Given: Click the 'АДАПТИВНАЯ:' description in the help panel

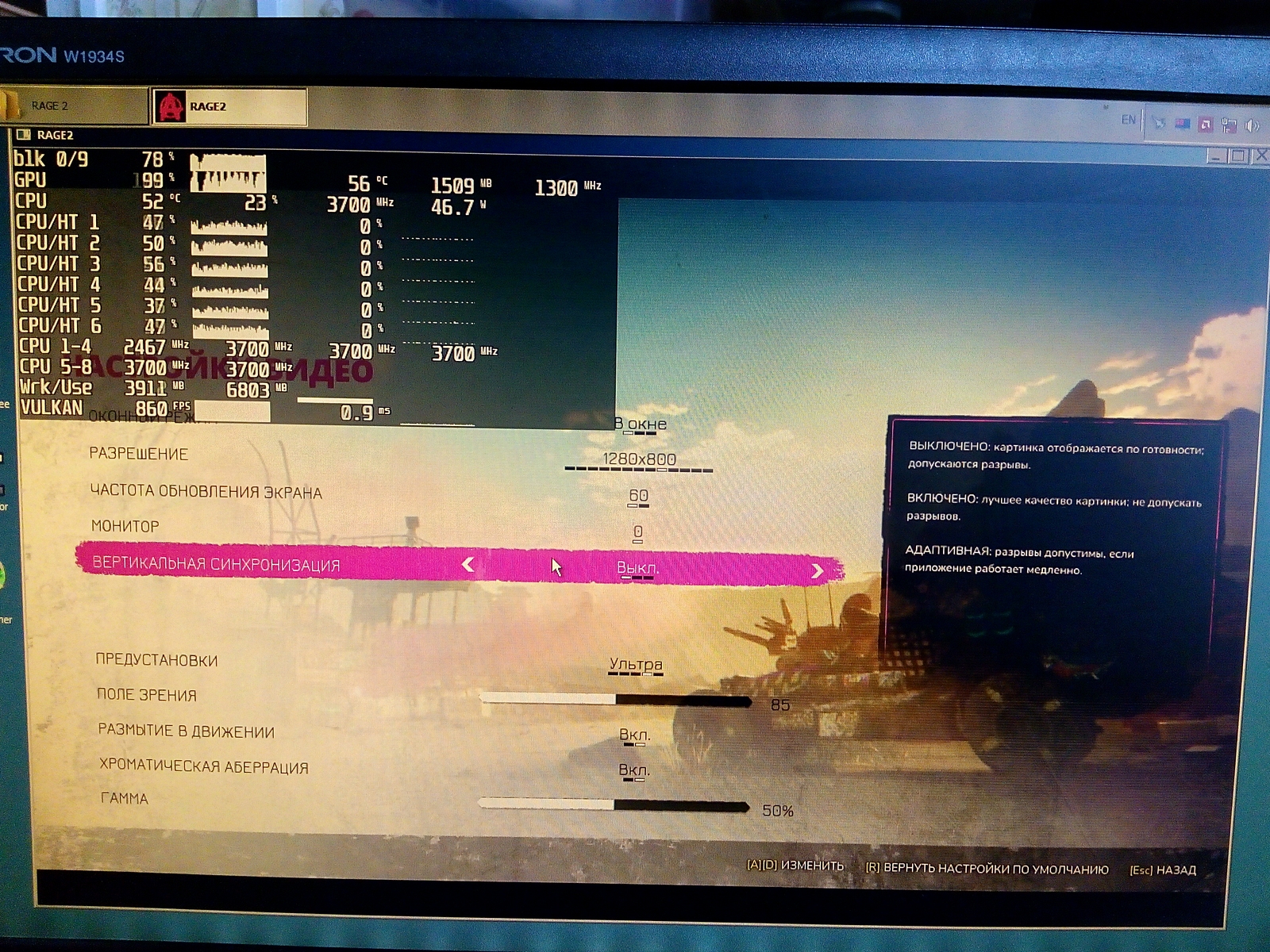Looking at the screenshot, I should (1019, 560).
